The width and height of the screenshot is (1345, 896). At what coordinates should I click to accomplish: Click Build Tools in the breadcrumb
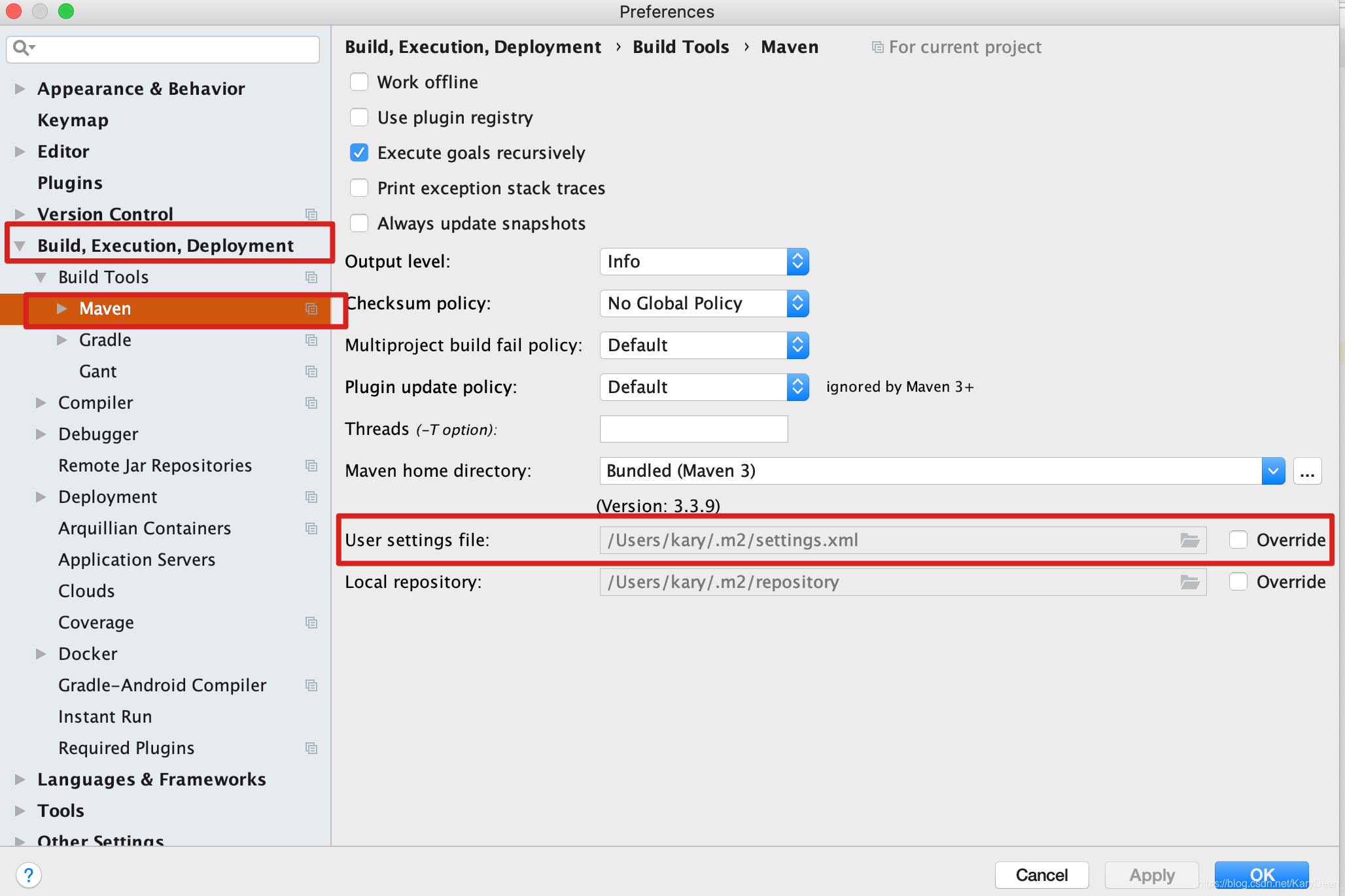pos(680,47)
